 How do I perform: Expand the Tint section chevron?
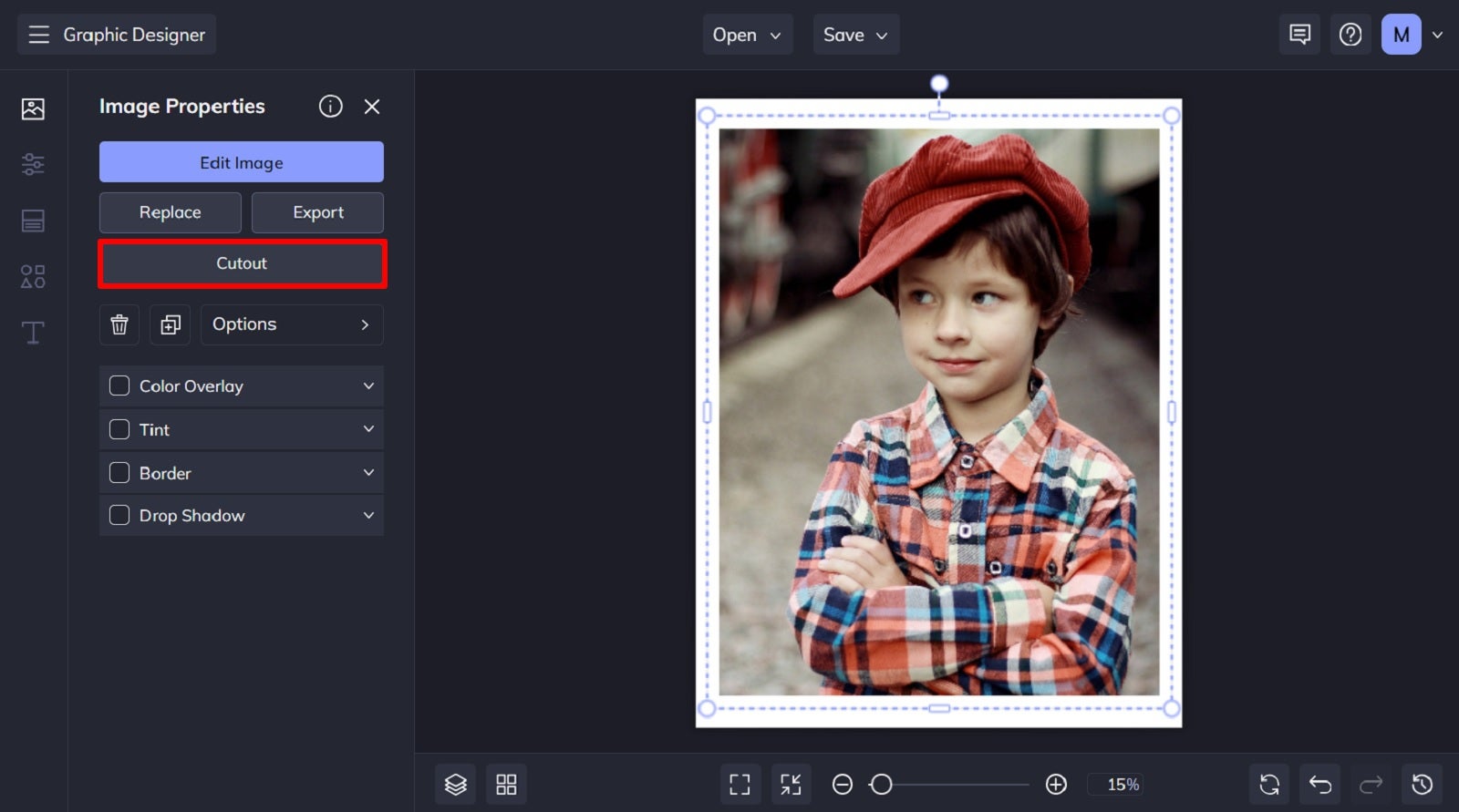(368, 429)
